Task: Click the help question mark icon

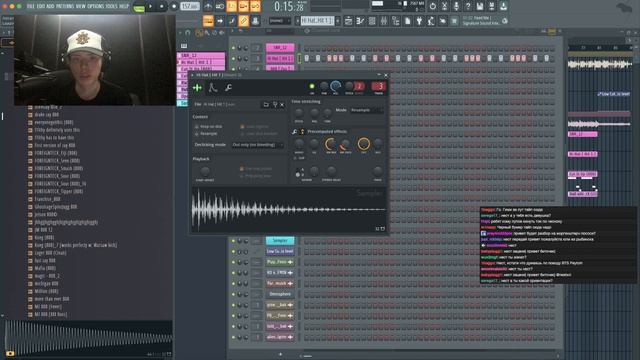Action: [468, 6]
